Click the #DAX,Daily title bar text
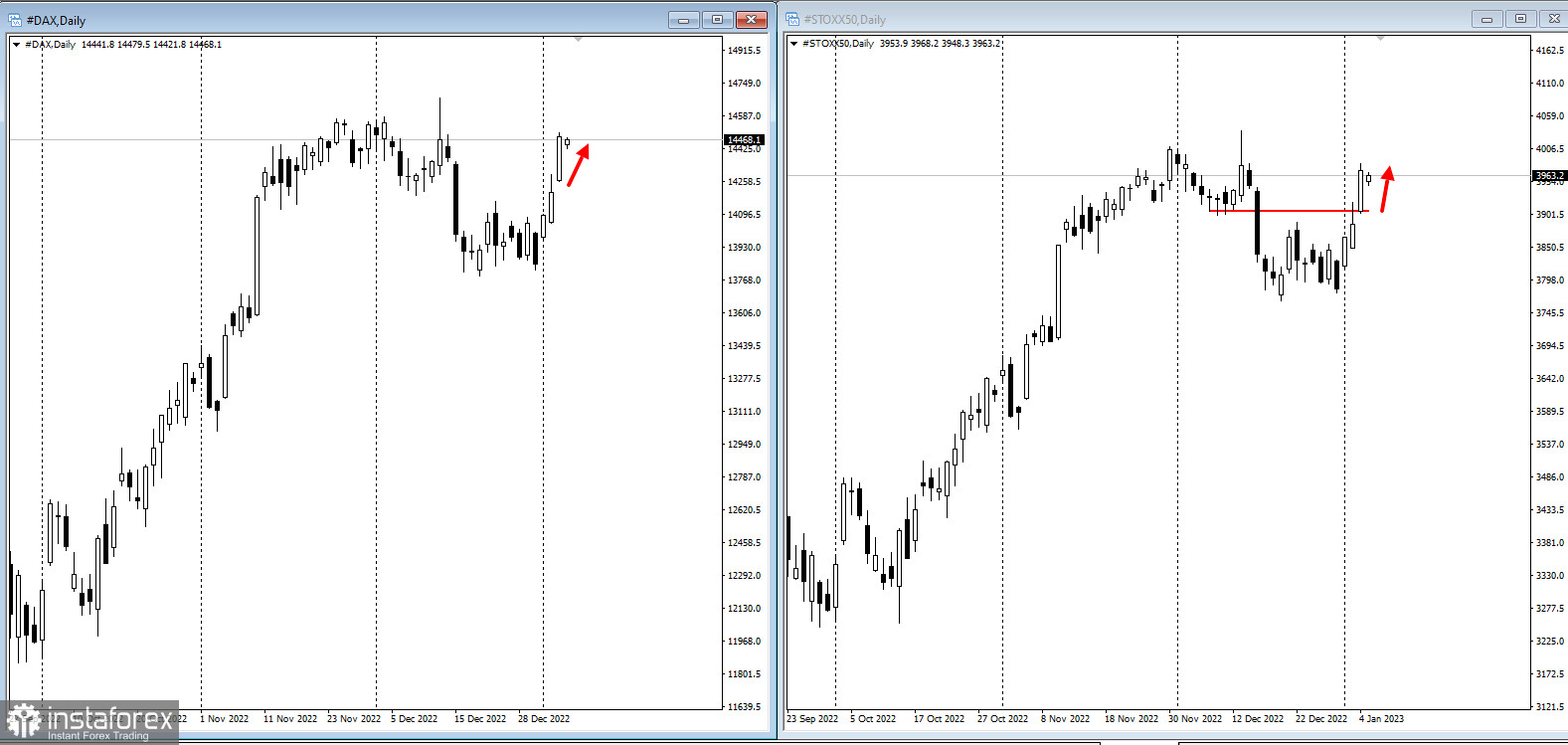This screenshot has width=1568, height=745. coord(56,20)
